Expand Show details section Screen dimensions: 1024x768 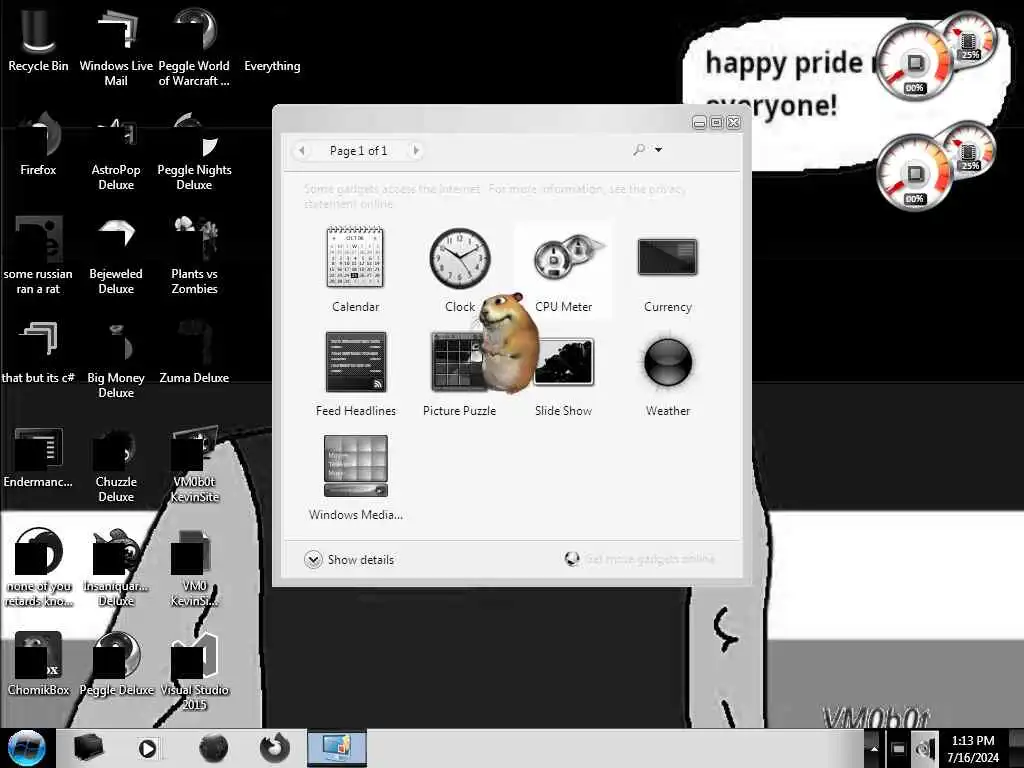349,560
